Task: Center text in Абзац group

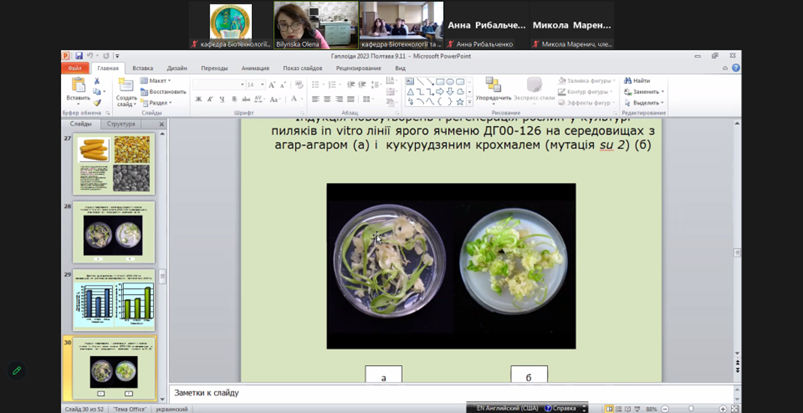Action: [327, 99]
